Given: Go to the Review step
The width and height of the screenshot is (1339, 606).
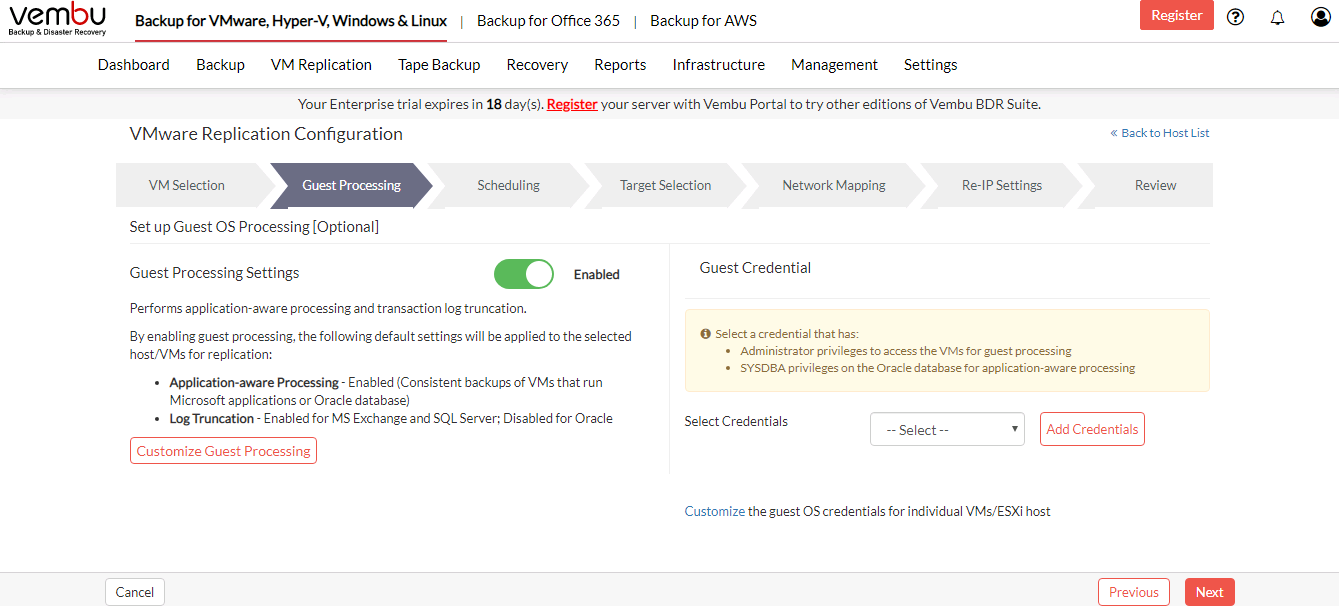Looking at the screenshot, I should click(1155, 185).
